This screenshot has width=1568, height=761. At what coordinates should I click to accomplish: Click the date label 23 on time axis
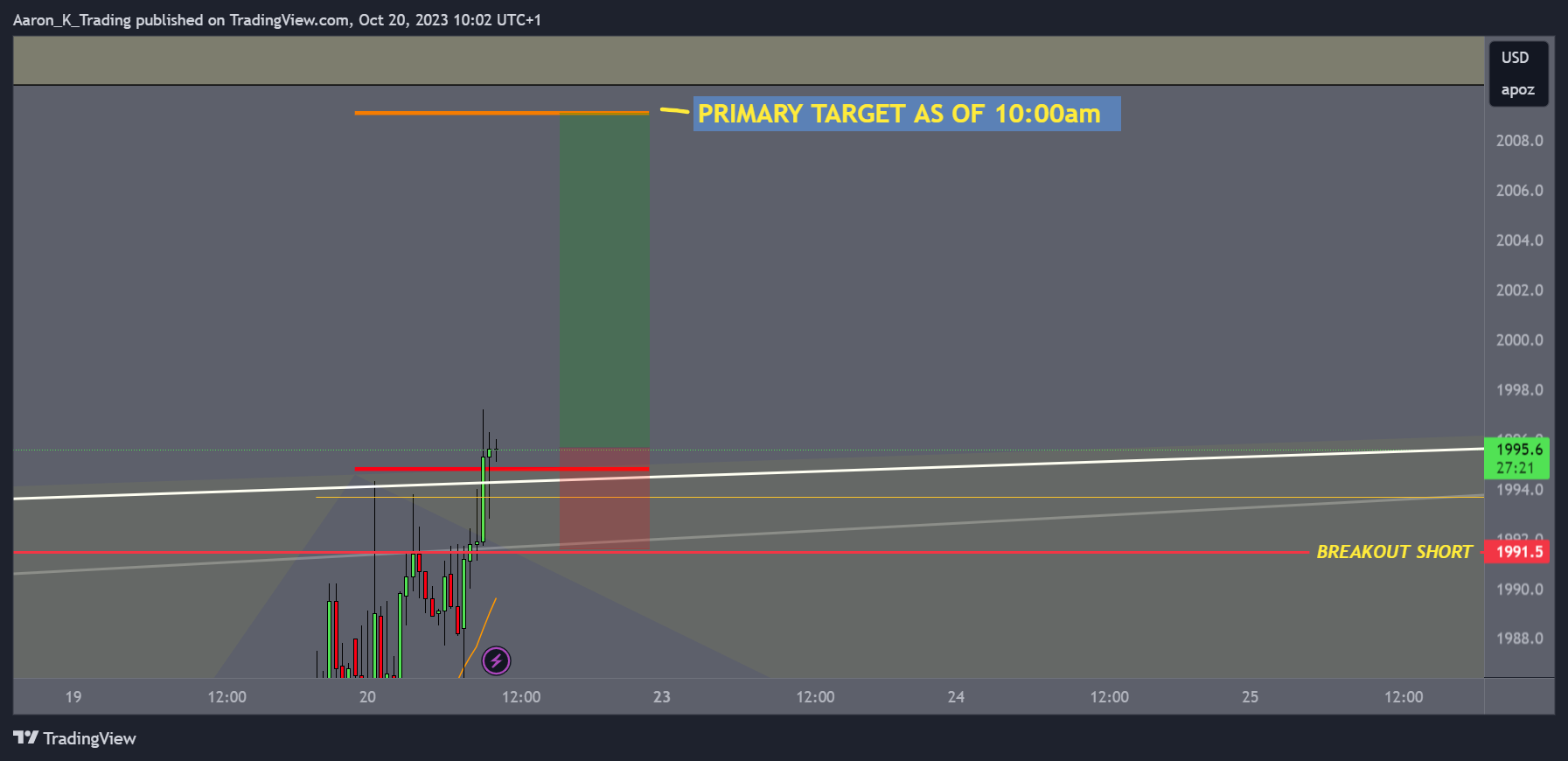pos(662,697)
